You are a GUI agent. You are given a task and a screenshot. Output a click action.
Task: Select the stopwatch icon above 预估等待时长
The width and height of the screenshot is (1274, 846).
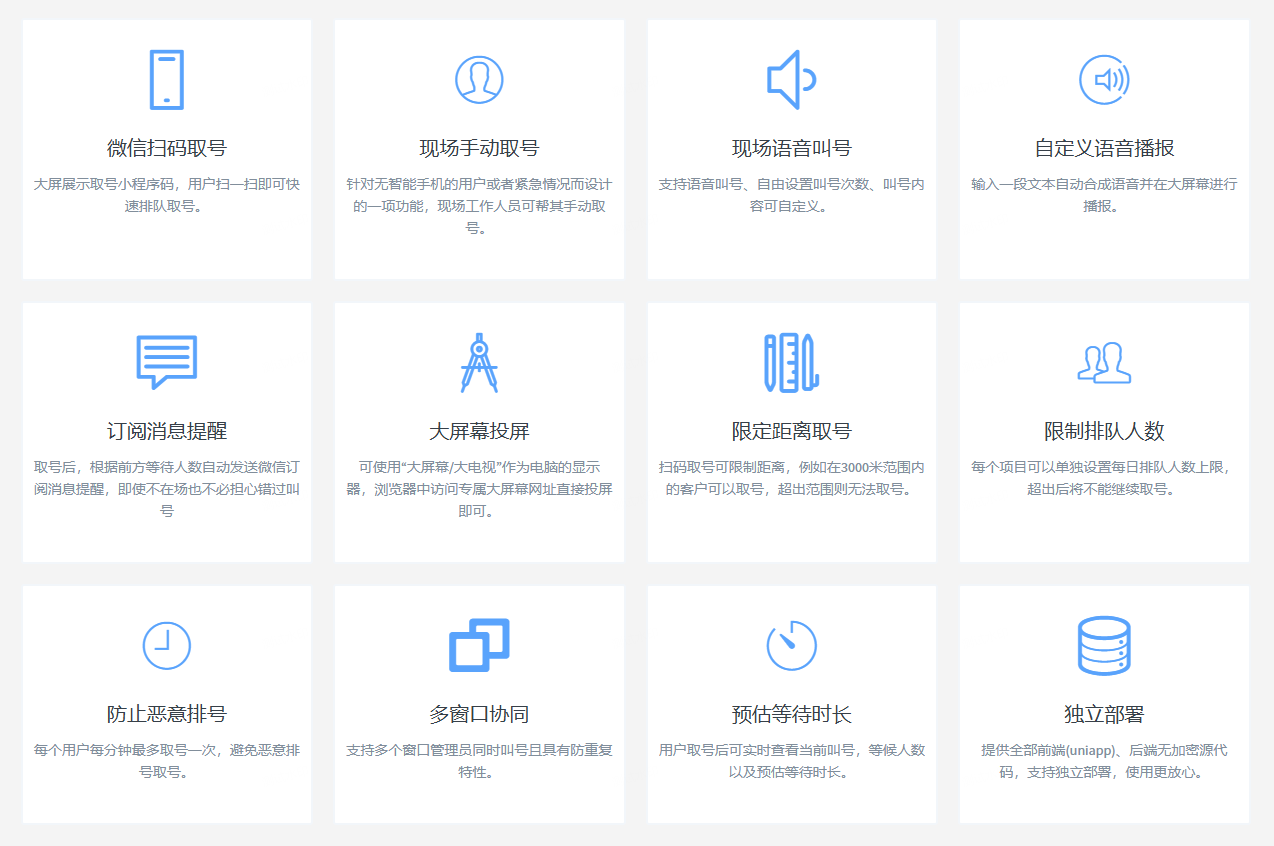point(791,646)
